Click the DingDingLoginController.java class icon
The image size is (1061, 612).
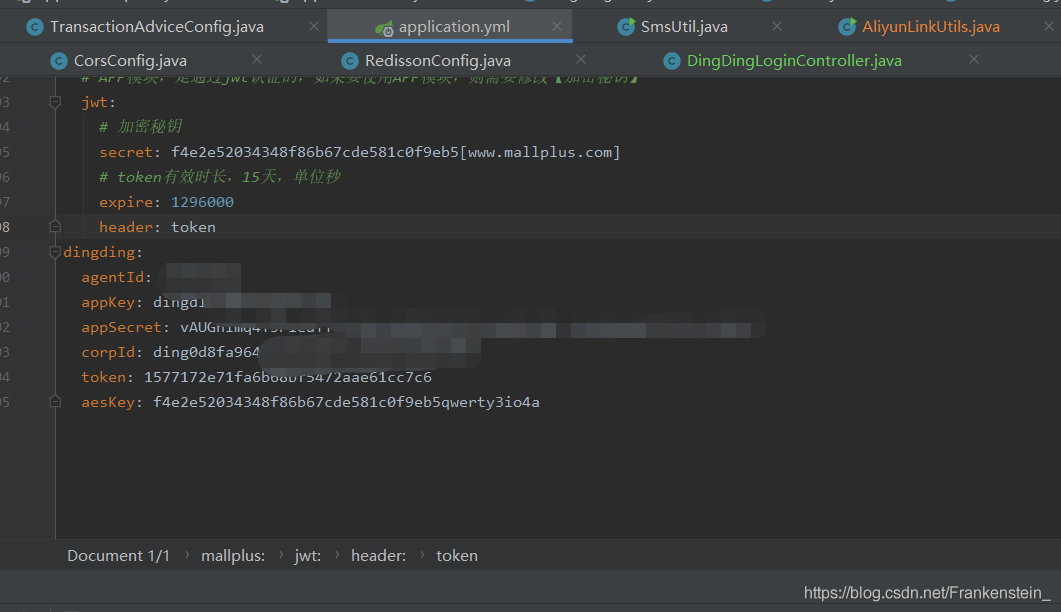click(671, 61)
